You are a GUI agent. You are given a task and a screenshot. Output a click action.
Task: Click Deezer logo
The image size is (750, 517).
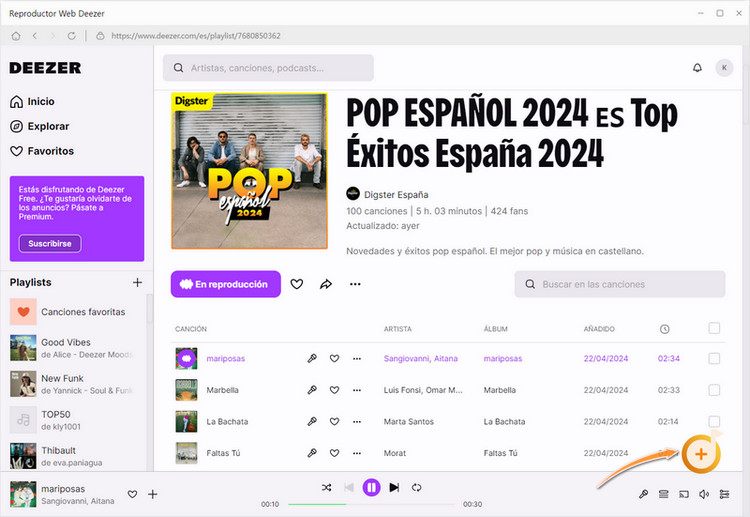point(45,68)
